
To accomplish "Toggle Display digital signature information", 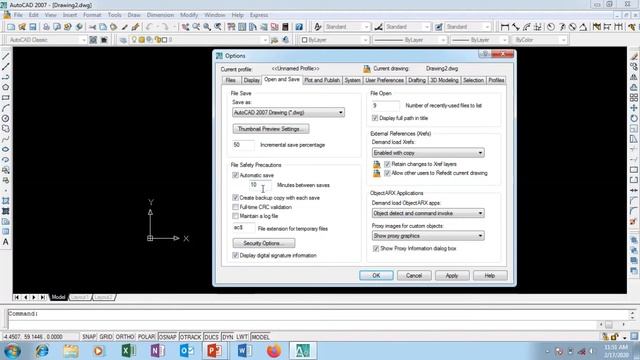I will [236, 255].
